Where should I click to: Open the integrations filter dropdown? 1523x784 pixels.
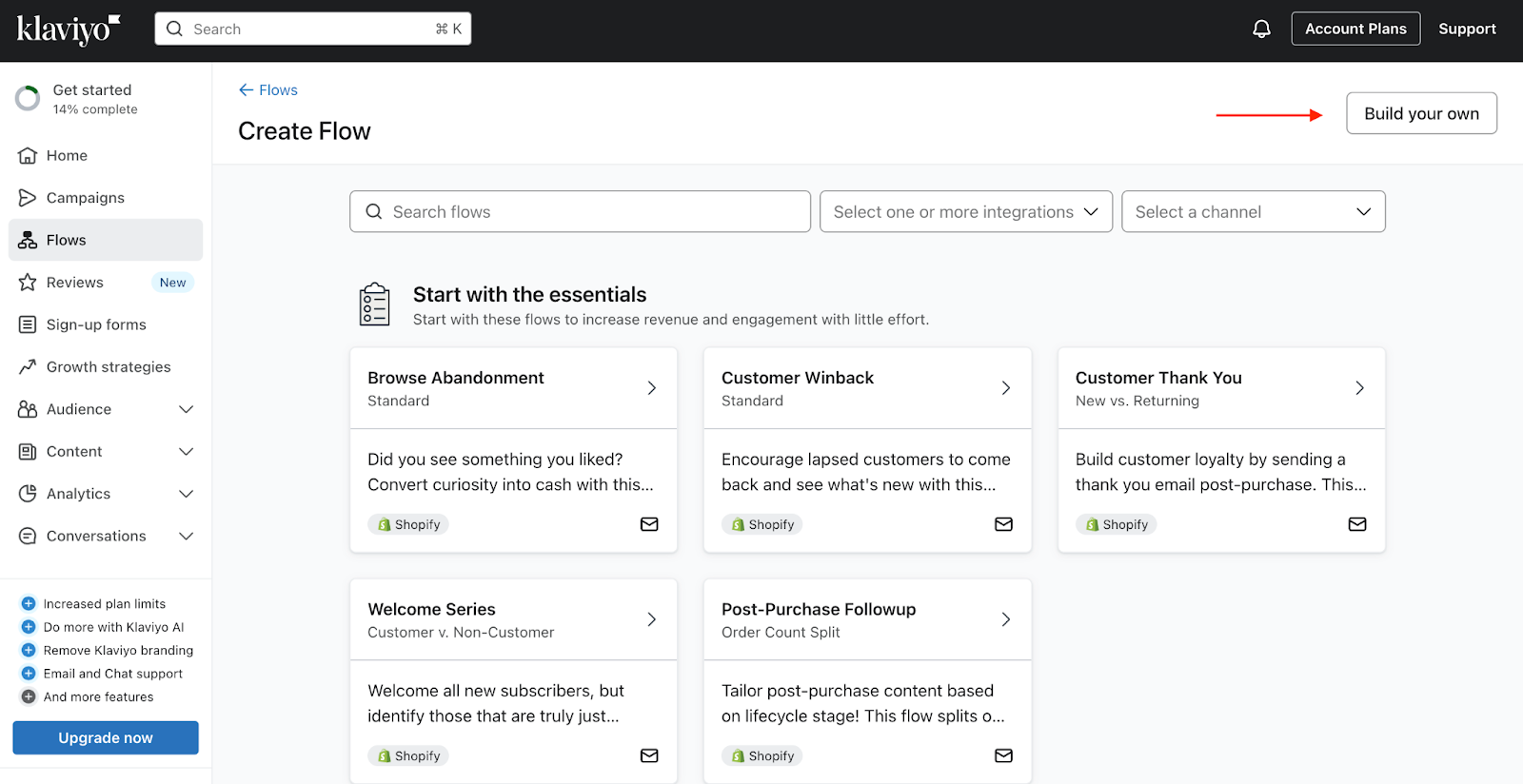[966, 211]
